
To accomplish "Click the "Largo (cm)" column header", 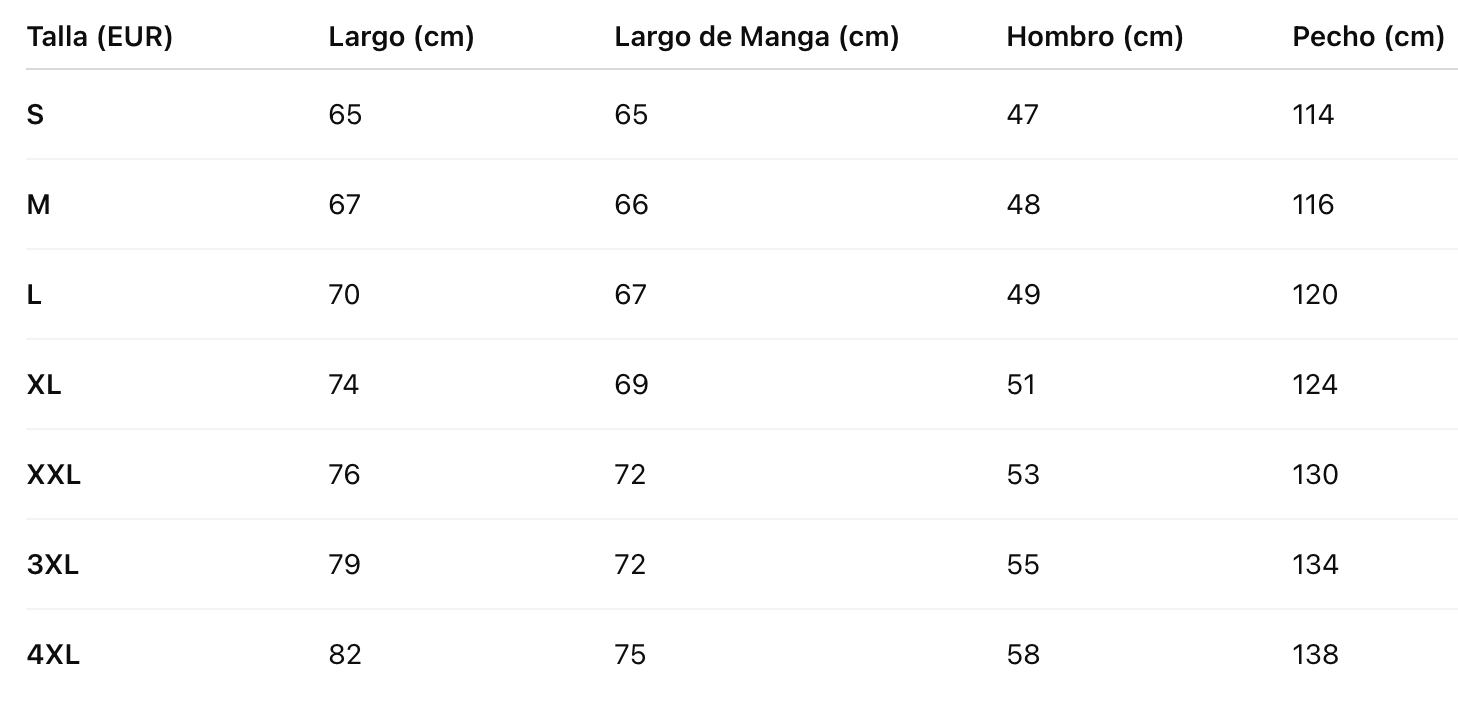I will (x=401, y=37).
